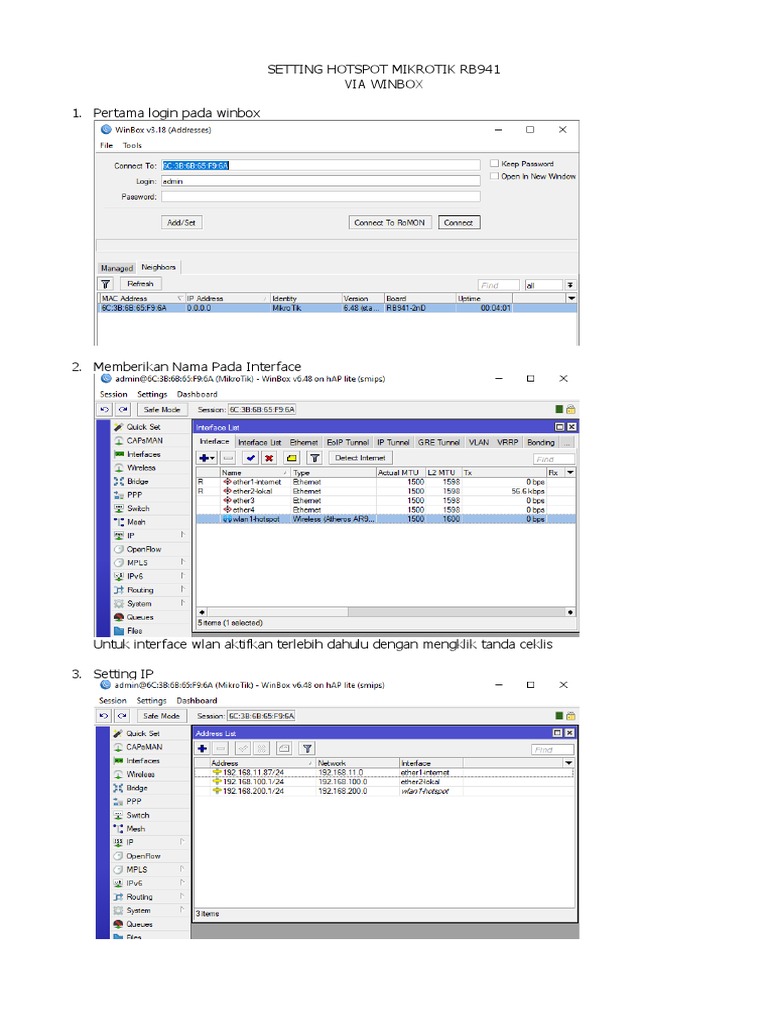The width and height of the screenshot is (768, 1024).
Task: Toggle Safe Mode in the Address List window
Action: pos(161,716)
